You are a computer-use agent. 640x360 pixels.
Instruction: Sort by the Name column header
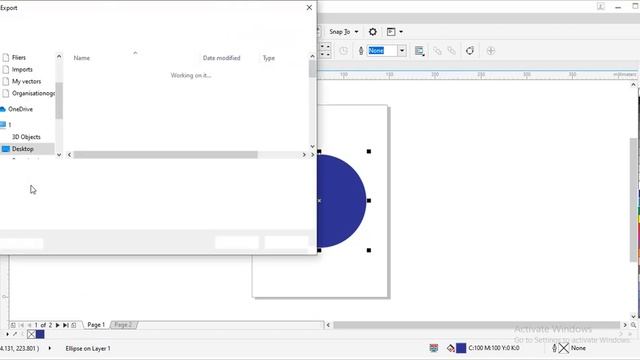pos(82,58)
